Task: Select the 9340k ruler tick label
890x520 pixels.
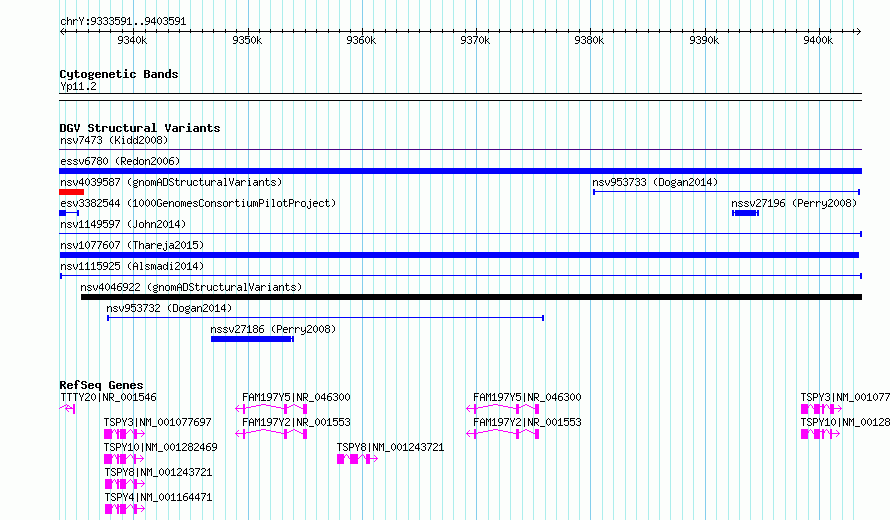Action: pyautogui.click(x=132, y=40)
